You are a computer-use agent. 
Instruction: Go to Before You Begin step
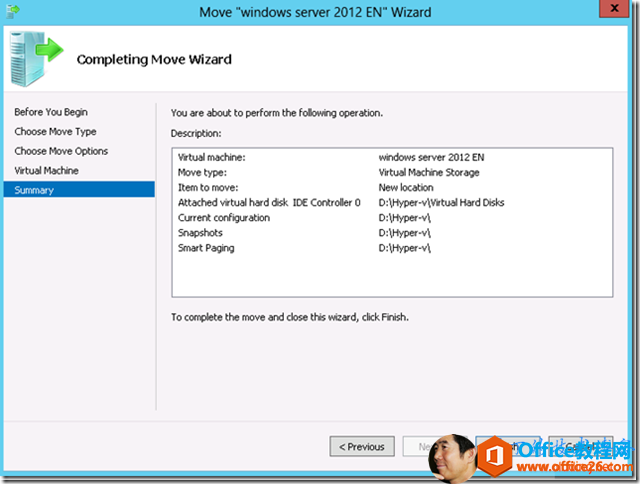51,112
